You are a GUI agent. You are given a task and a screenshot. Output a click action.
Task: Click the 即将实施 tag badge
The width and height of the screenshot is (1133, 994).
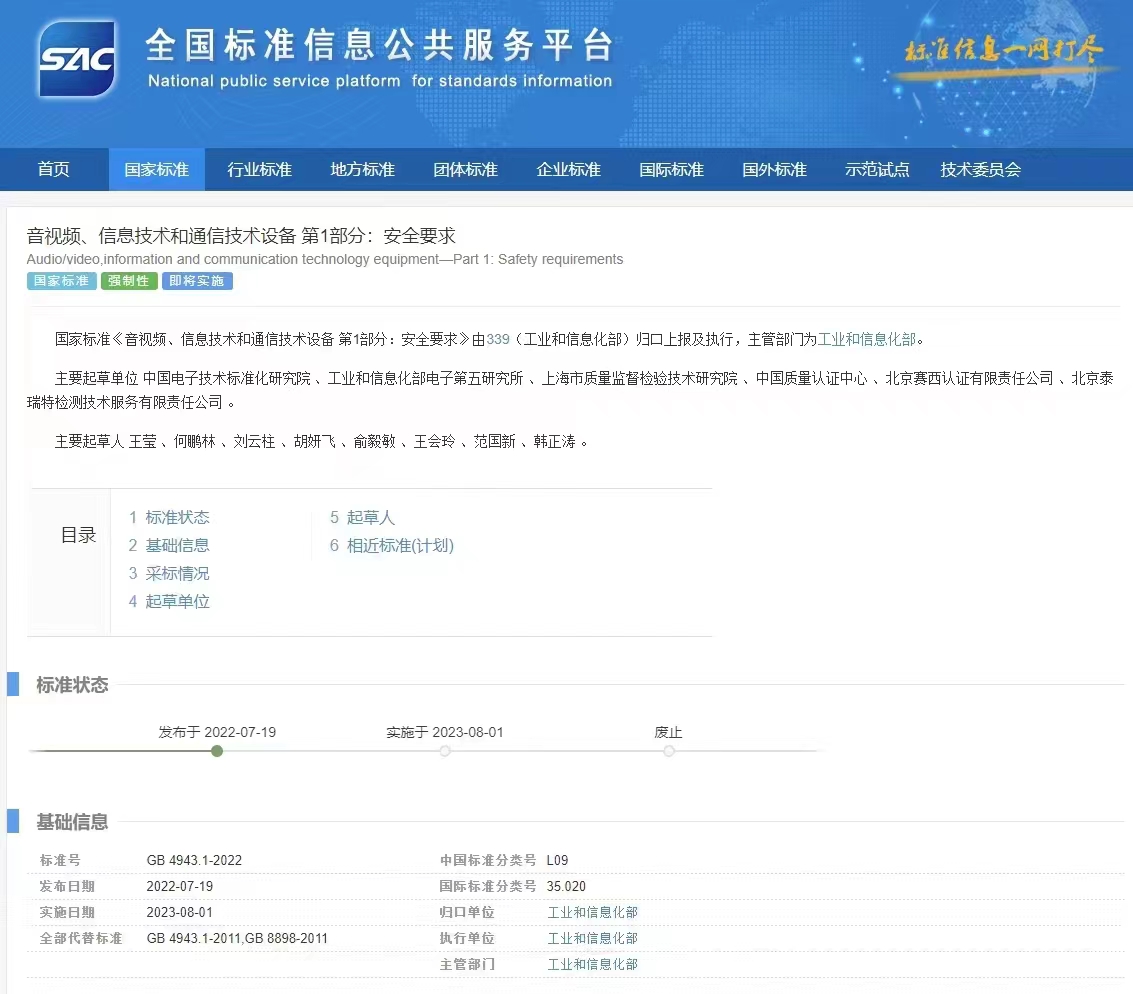(196, 281)
